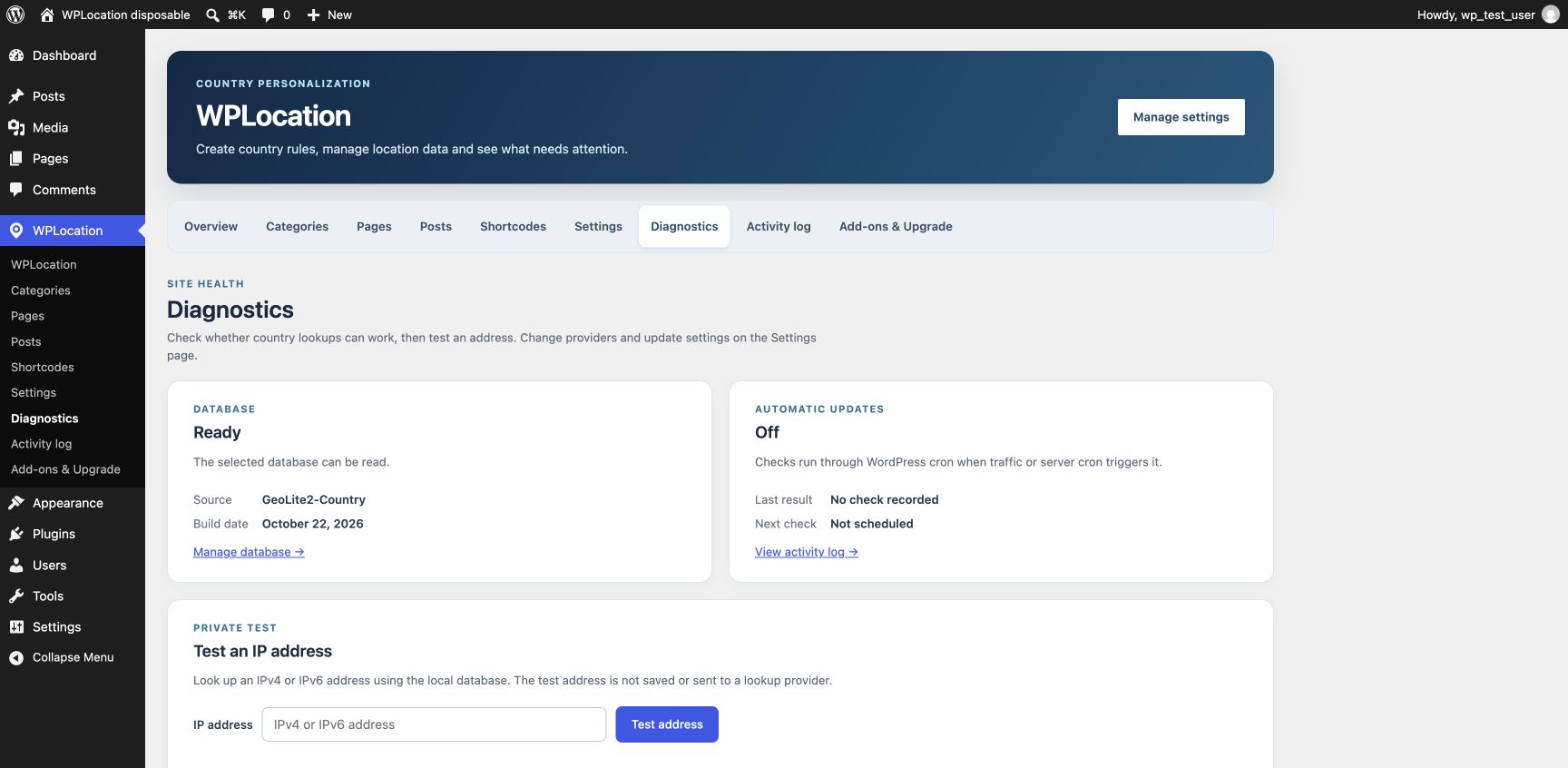
Task: Click the Users person icon
Action: click(16, 565)
